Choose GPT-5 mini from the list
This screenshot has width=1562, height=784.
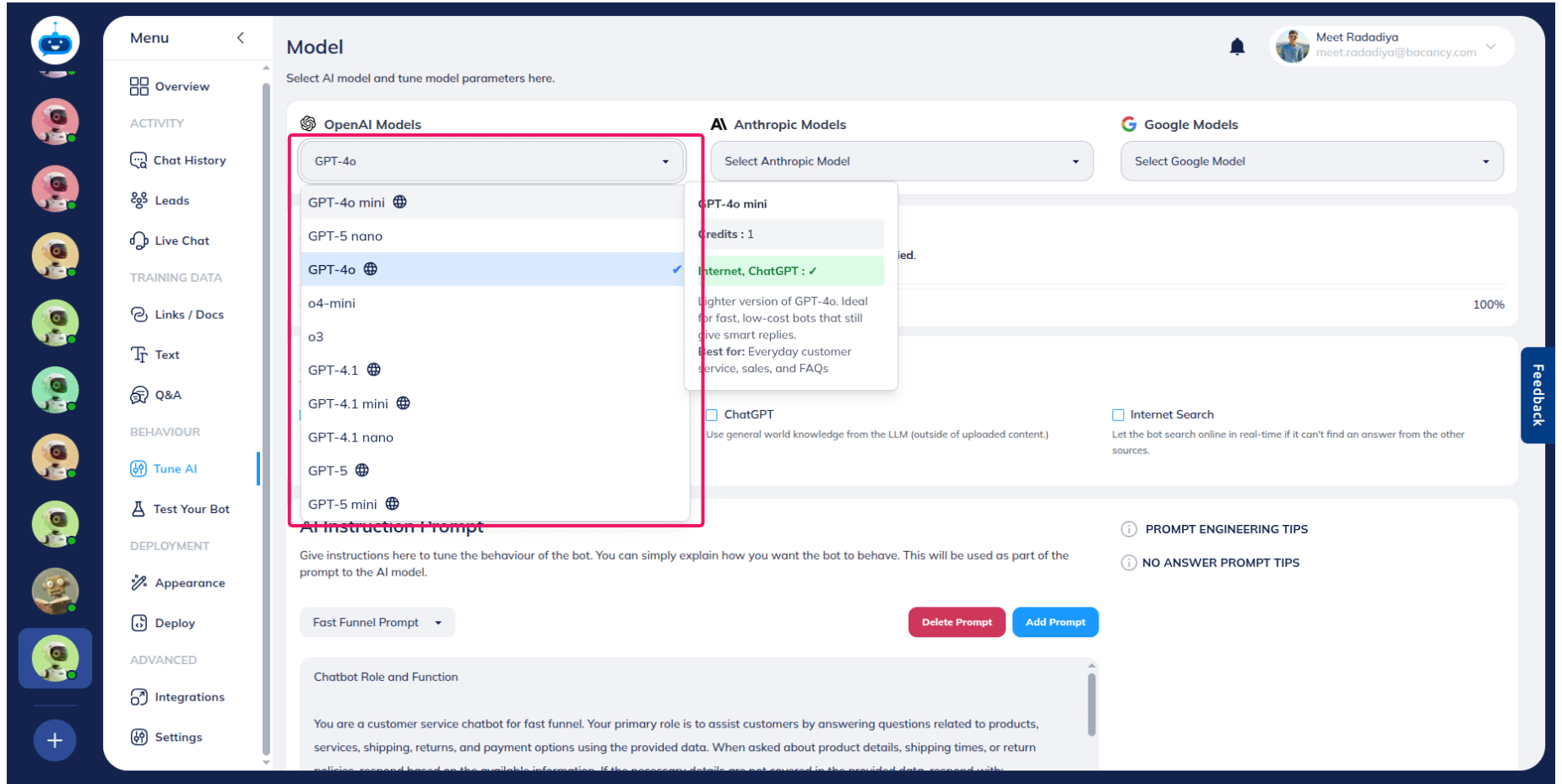[493, 504]
